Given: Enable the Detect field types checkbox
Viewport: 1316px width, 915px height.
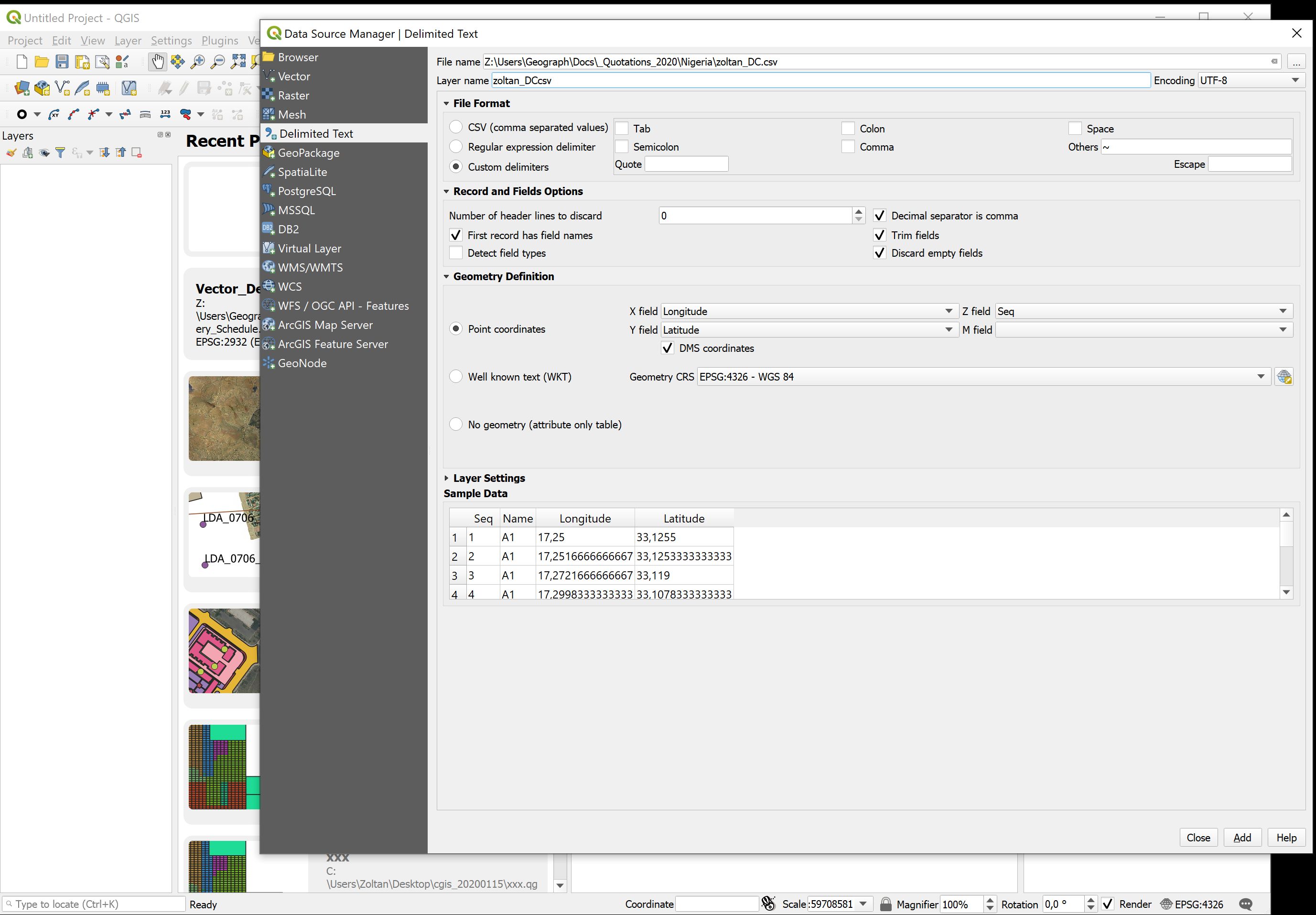Looking at the screenshot, I should (x=455, y=252).
